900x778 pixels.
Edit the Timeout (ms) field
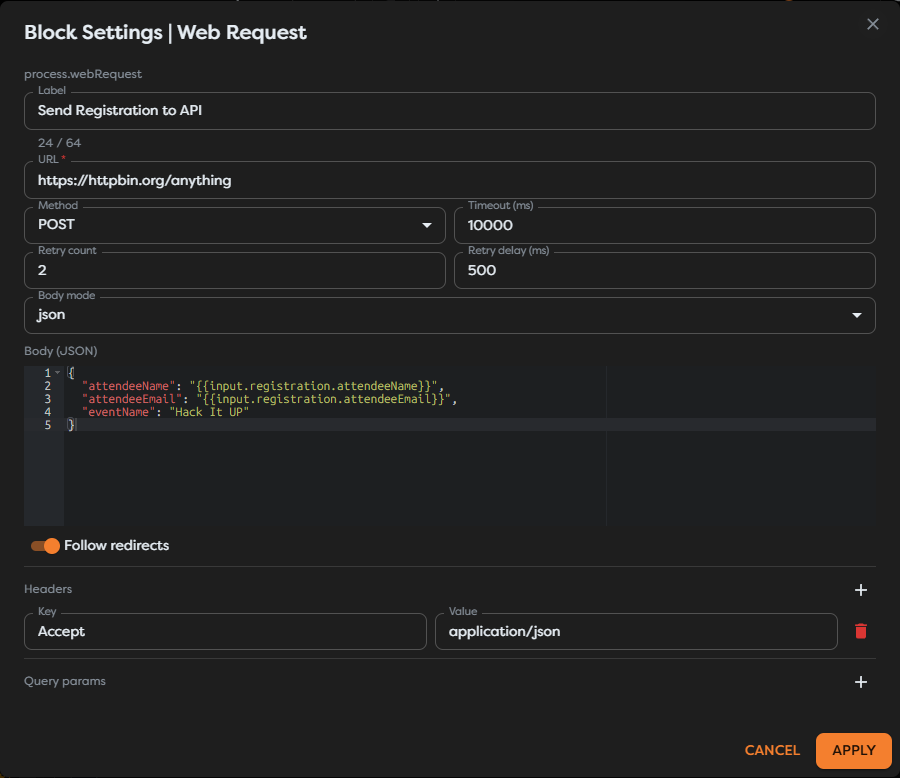(665, 225)
